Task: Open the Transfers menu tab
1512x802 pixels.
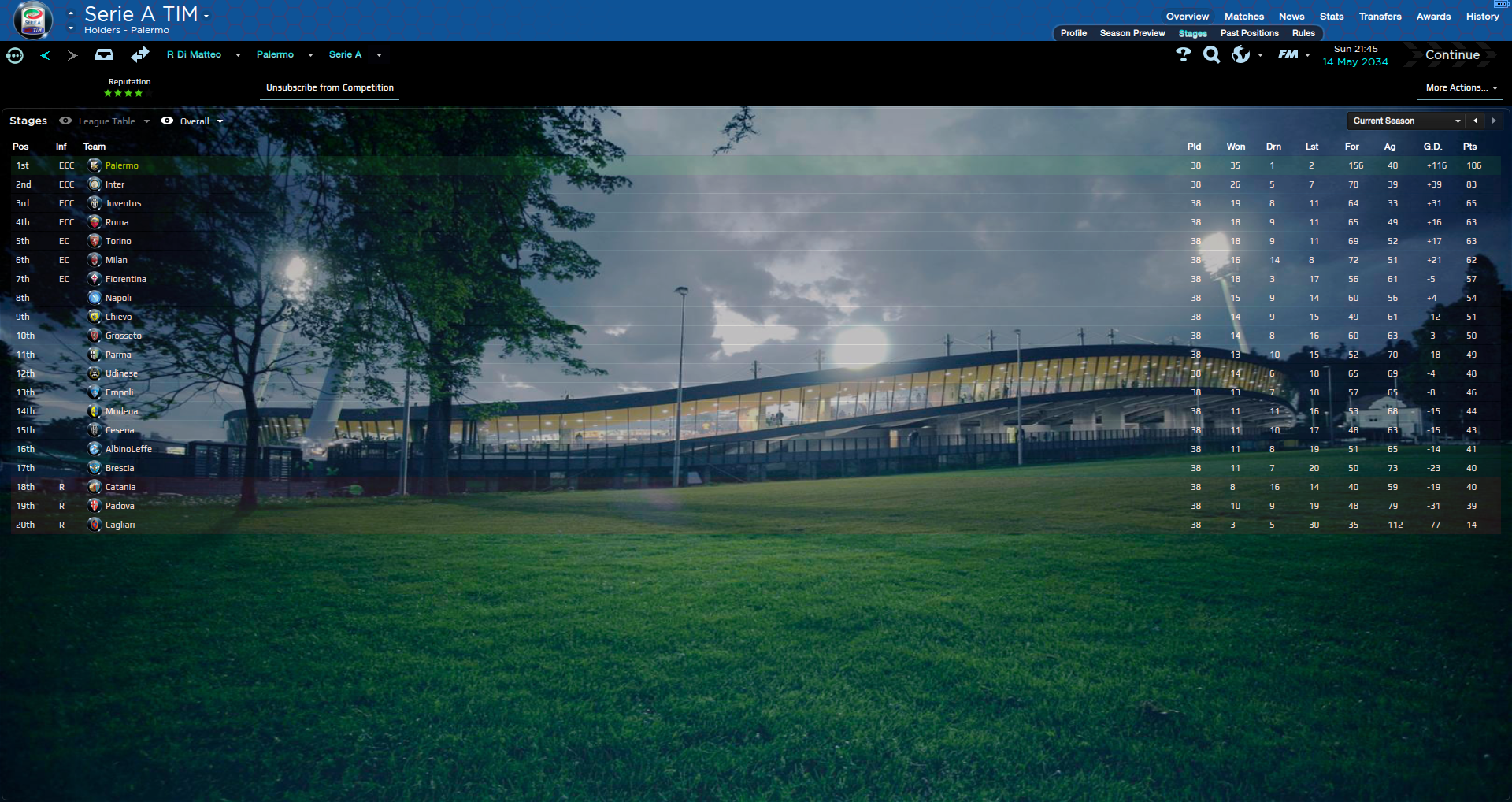Action: pos(1380,17)
